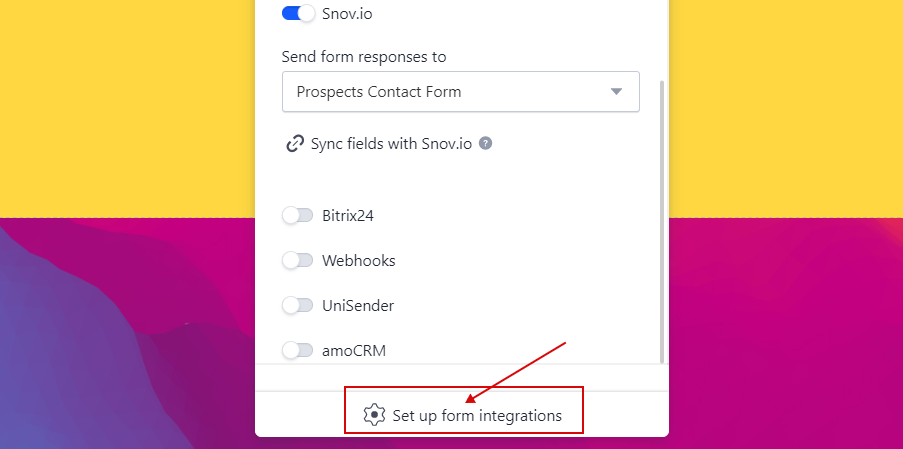
Task: Disable the Snov.io integration toggle
Action: click(298, 13)
